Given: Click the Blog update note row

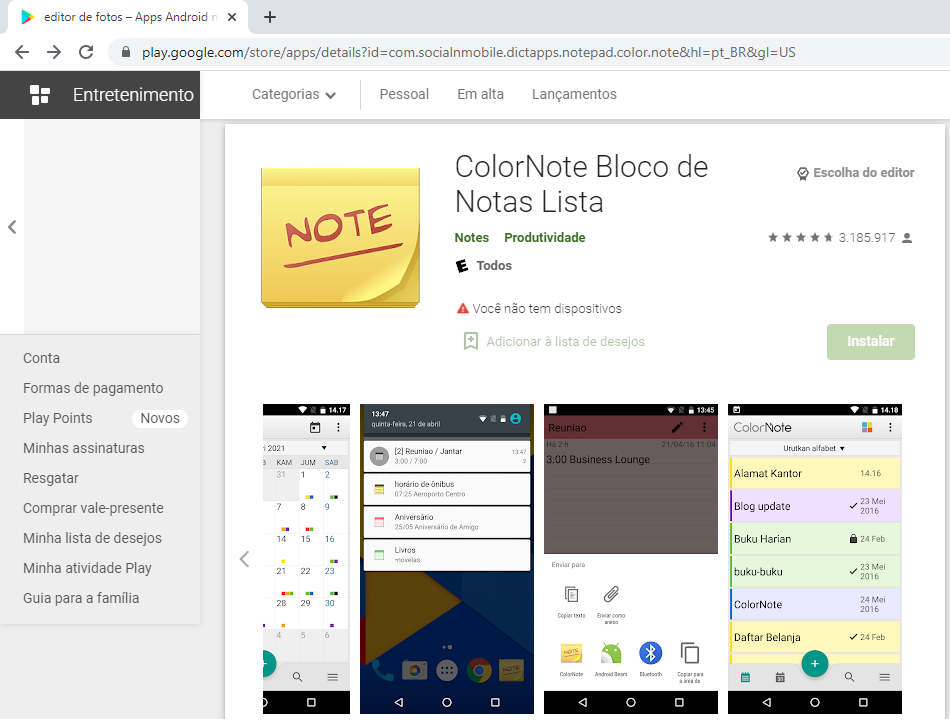Looking at the screenshot, I should [x=815, y=506].
